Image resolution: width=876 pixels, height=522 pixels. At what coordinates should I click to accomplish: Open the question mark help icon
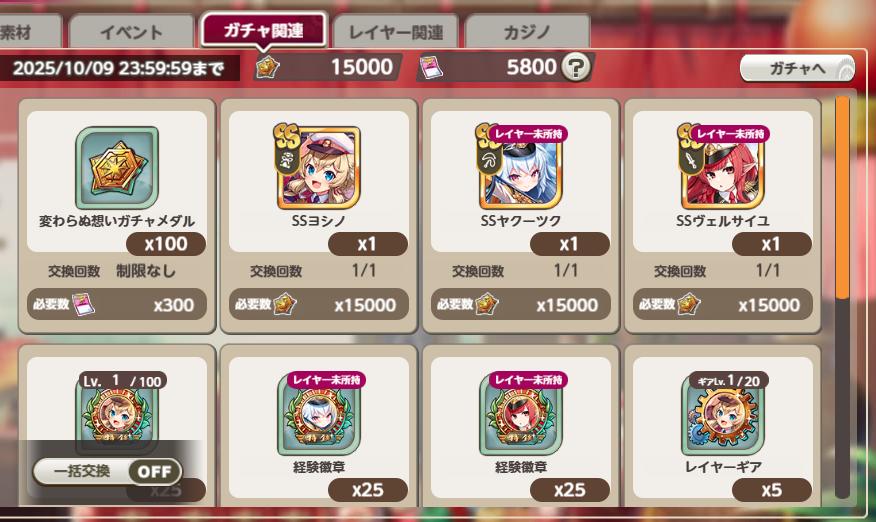[575, 67]
